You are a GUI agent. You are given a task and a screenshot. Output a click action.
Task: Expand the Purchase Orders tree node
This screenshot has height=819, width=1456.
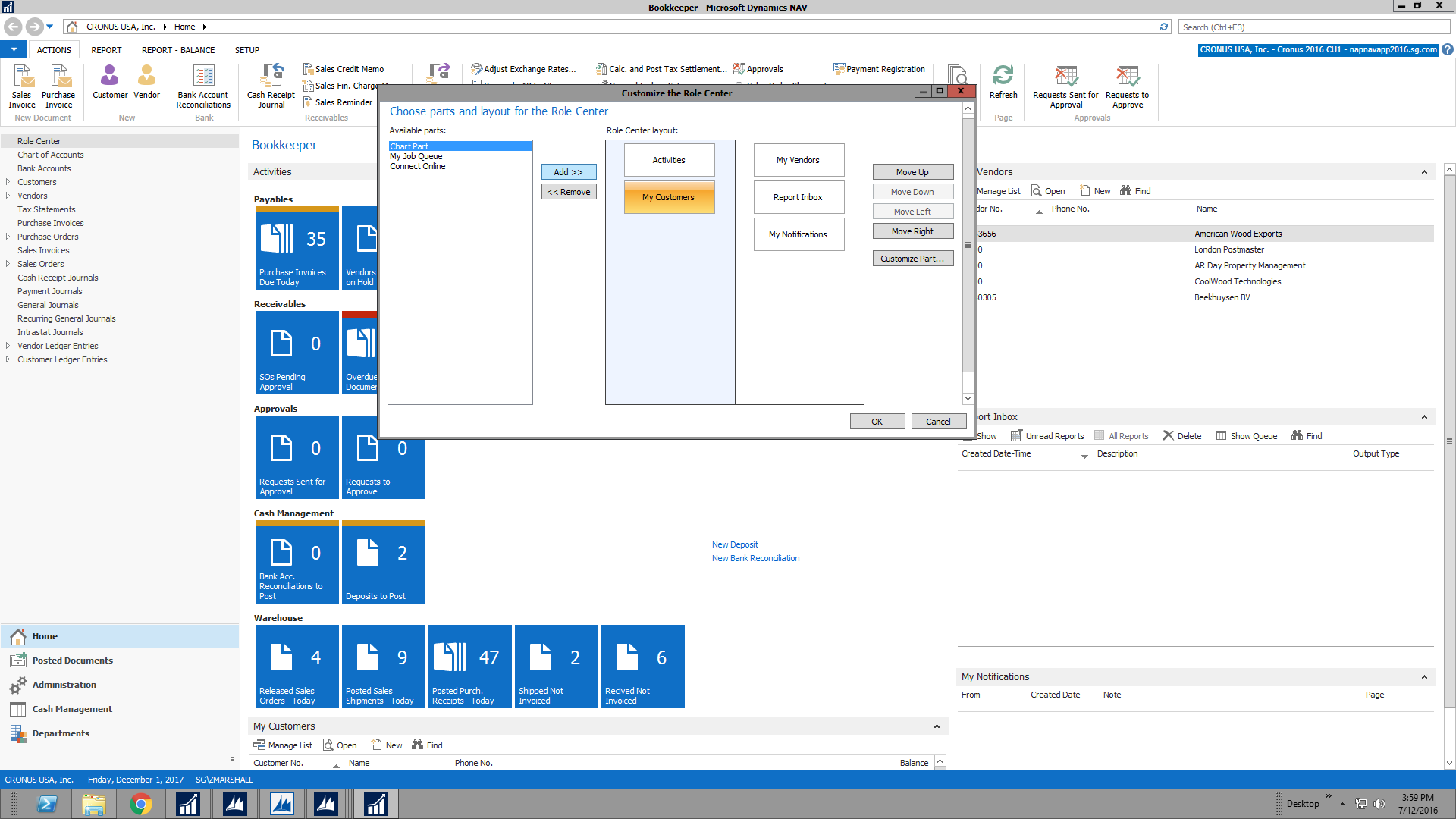click(x=8, y=237)
